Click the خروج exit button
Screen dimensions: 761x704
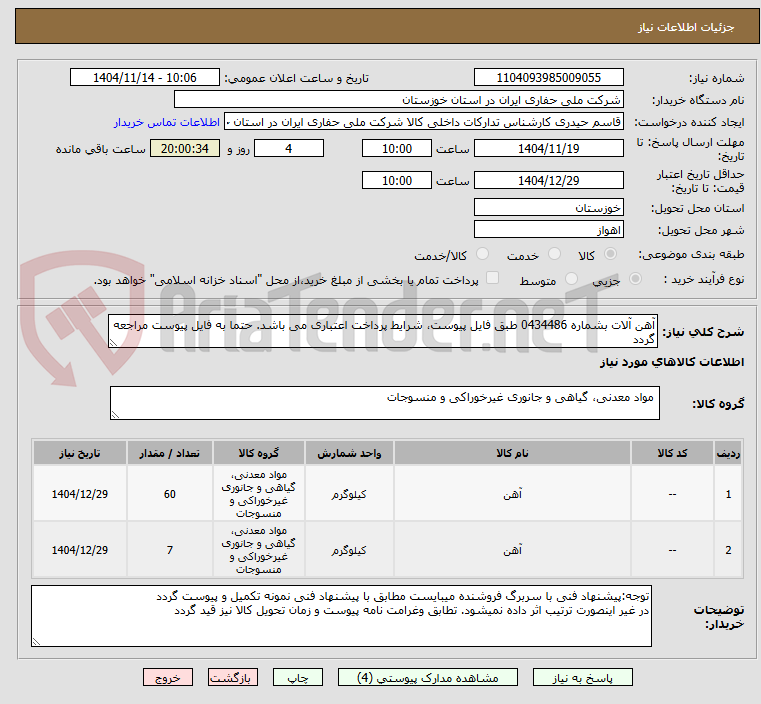click(x=167, y=677)
